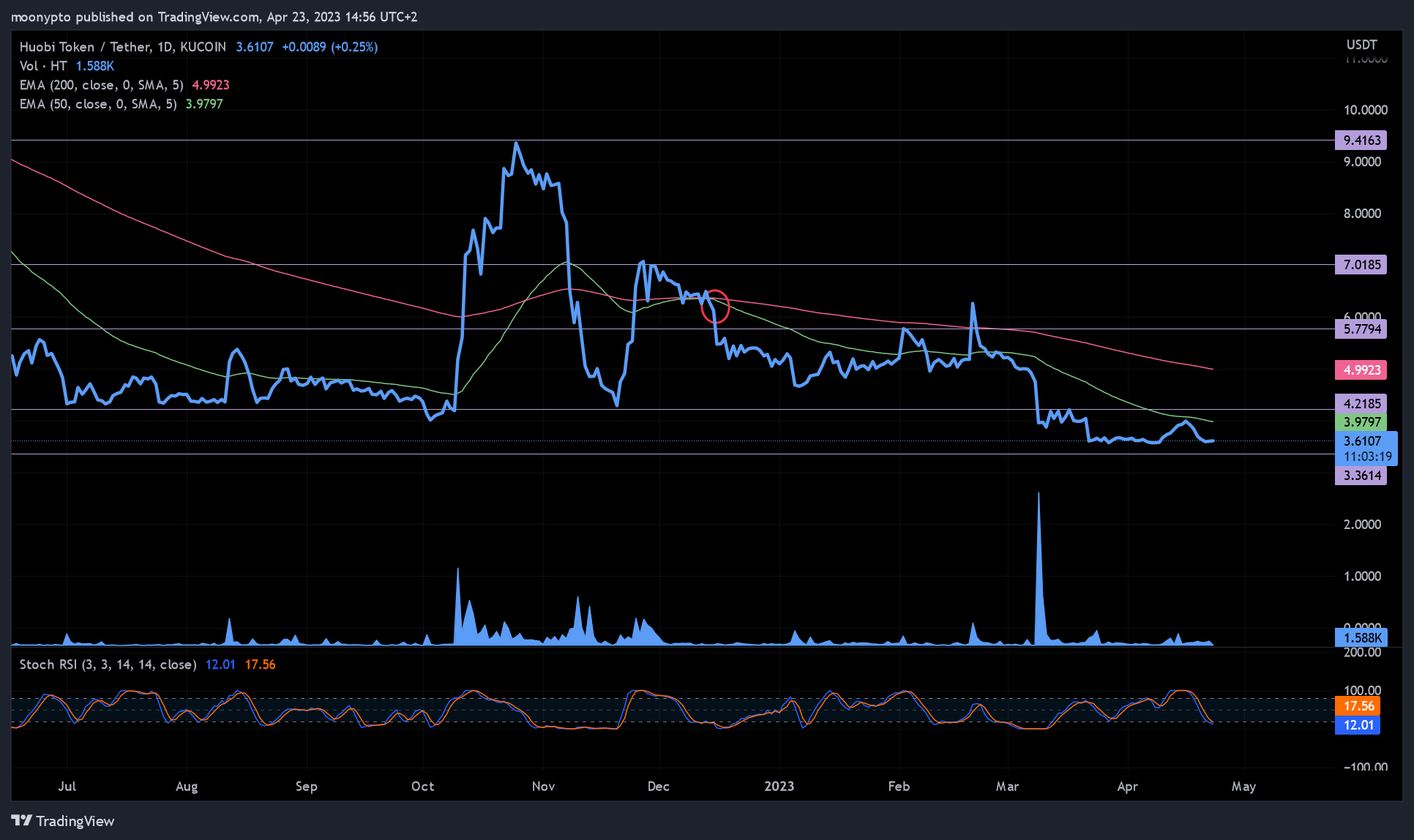The image size is (1414, 840).
Task: Click the 7.0185 horizontal line price label
Action: 1361,264
